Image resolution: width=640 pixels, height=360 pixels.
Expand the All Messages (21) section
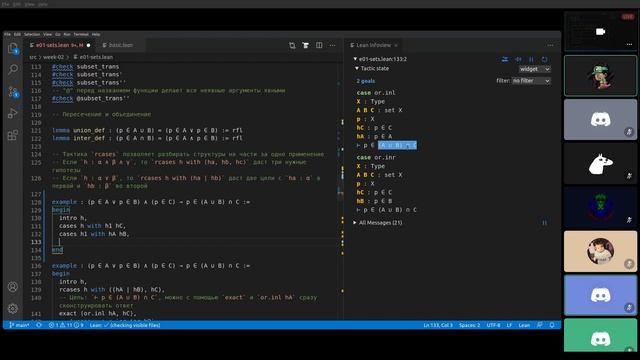355,223
